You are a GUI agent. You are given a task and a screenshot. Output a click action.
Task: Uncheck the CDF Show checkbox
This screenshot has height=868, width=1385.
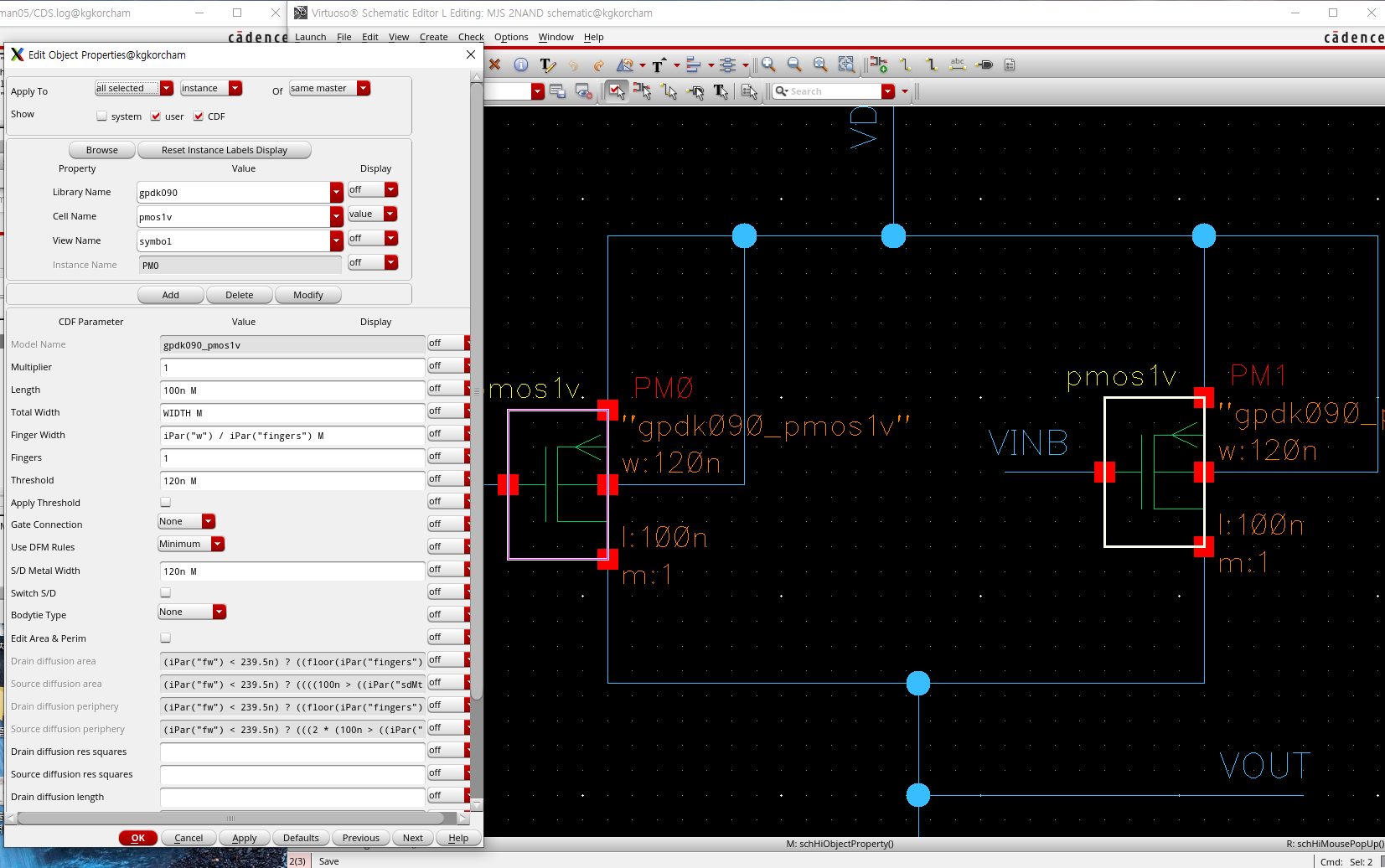pyautogui.click(x=199, y=116)
